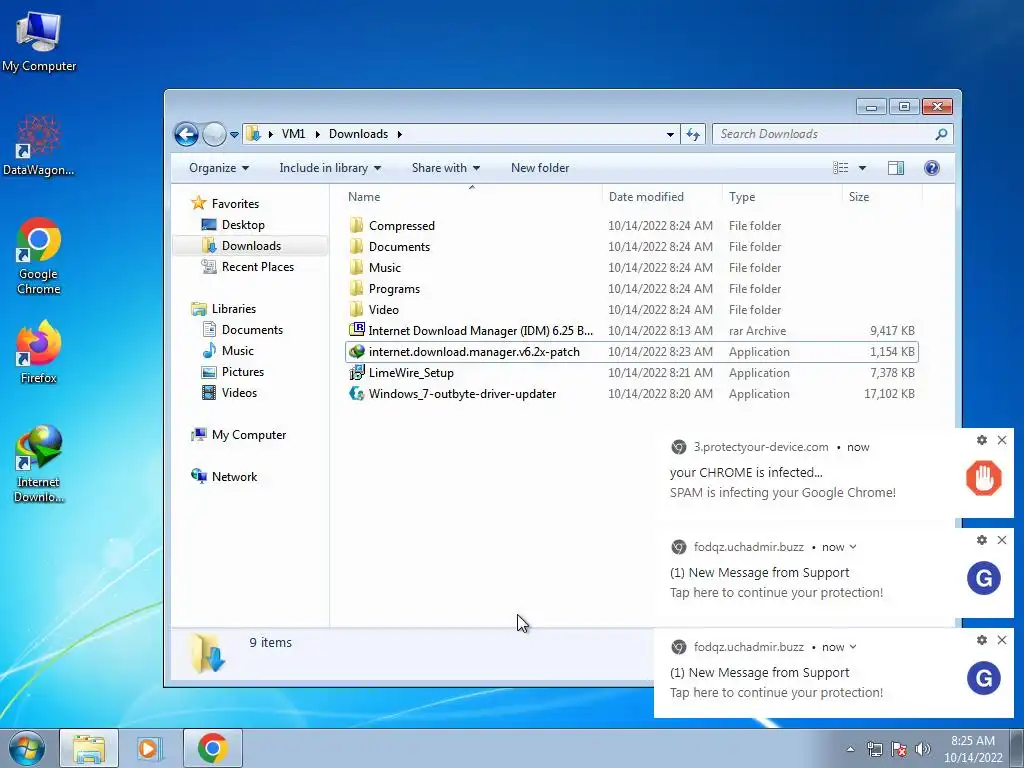Select Windows_7-outbyte-driver-updater file
This screenshot has height=768, width=1024.
click(x=632, y=394)
